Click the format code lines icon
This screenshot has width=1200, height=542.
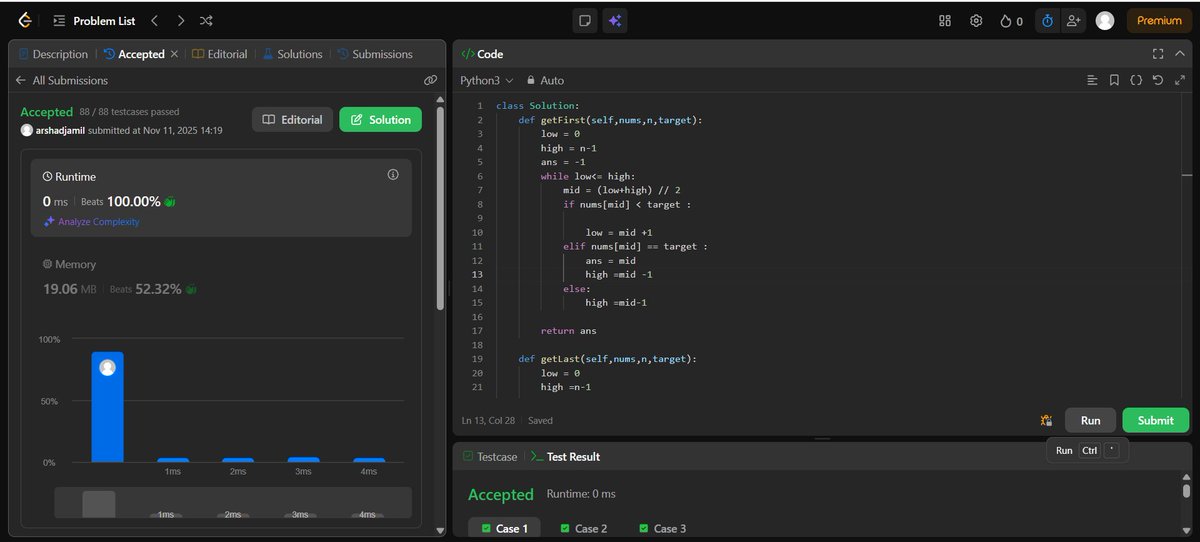tap(1093, 80)
